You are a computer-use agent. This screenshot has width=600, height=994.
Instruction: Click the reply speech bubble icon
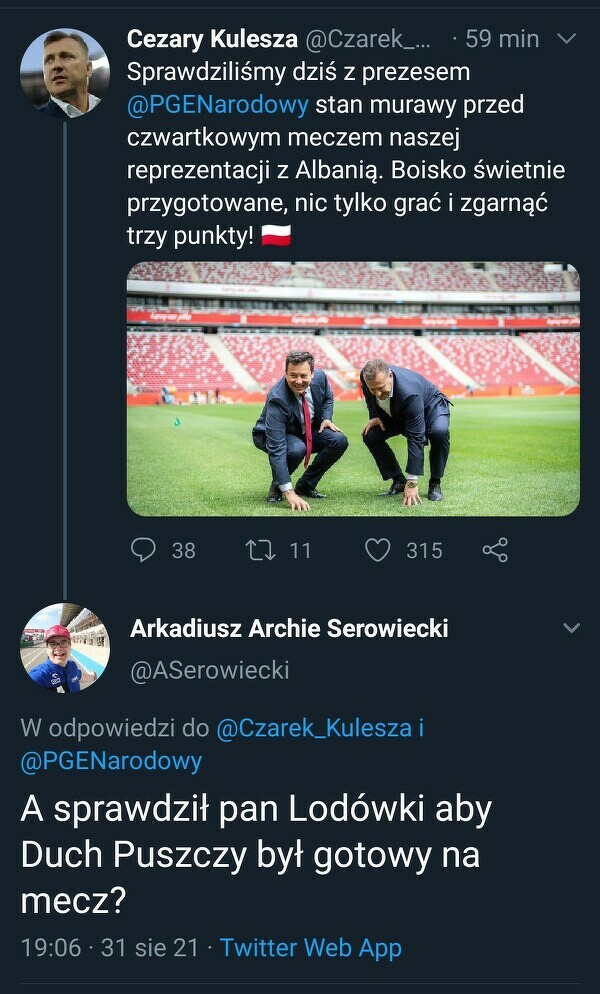click(145, 550)
